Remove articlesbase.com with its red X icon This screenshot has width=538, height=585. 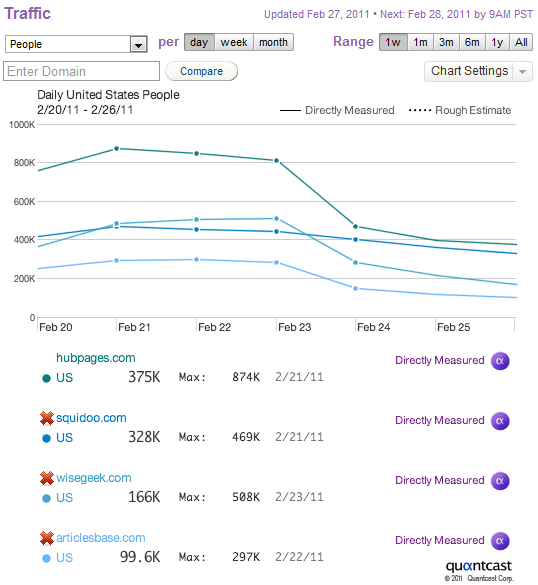pyautogui.click(x=47, y=538)
